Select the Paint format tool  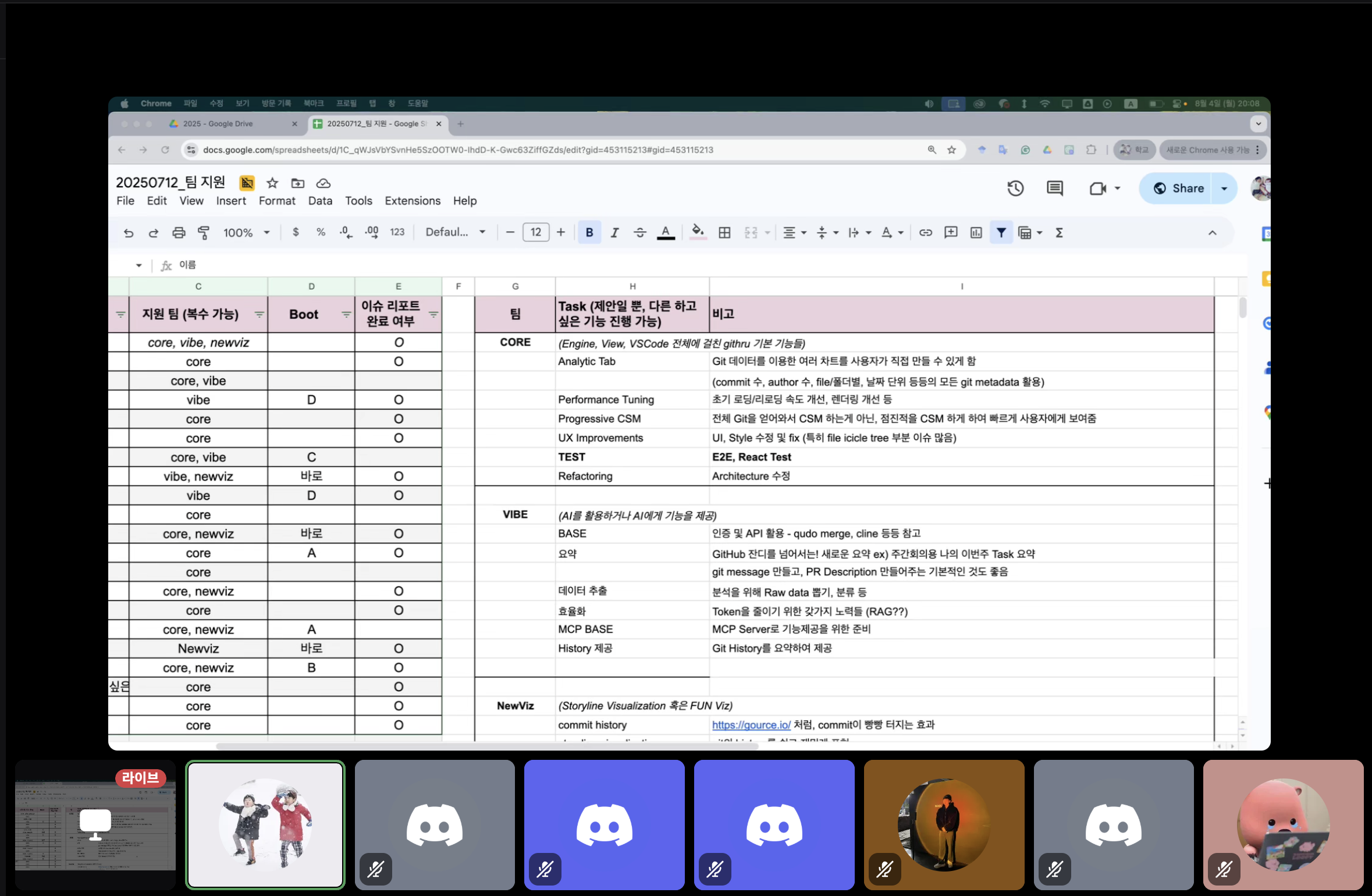[x=204, y=233]
